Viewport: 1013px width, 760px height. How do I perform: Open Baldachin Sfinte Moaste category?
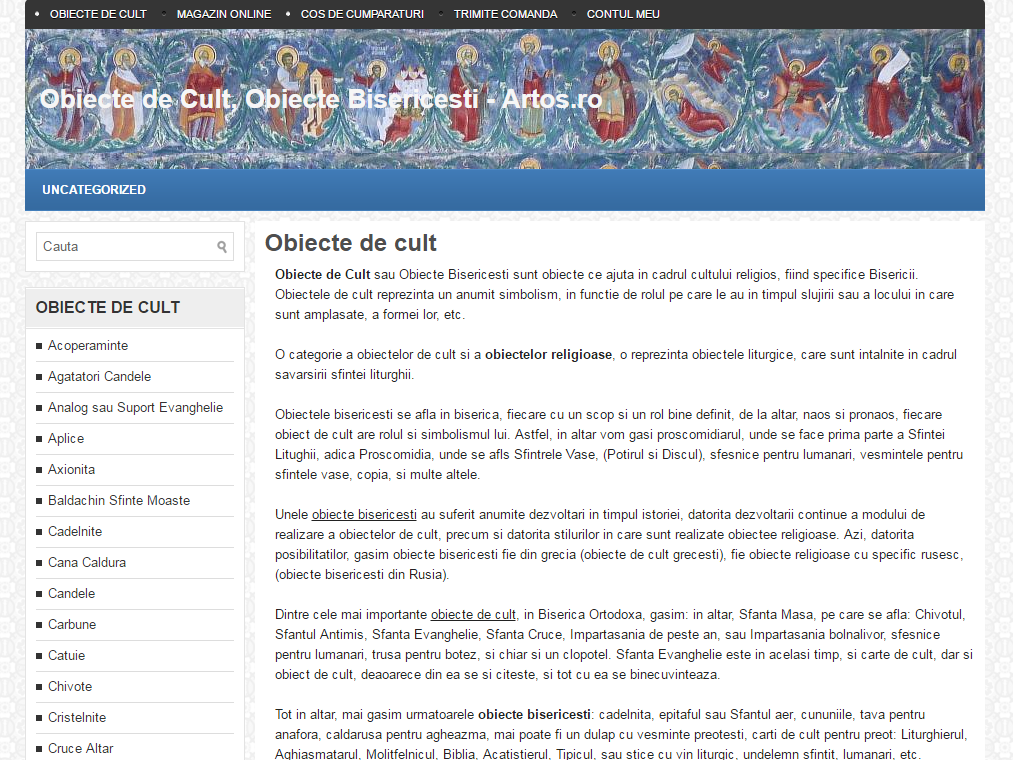119,501
